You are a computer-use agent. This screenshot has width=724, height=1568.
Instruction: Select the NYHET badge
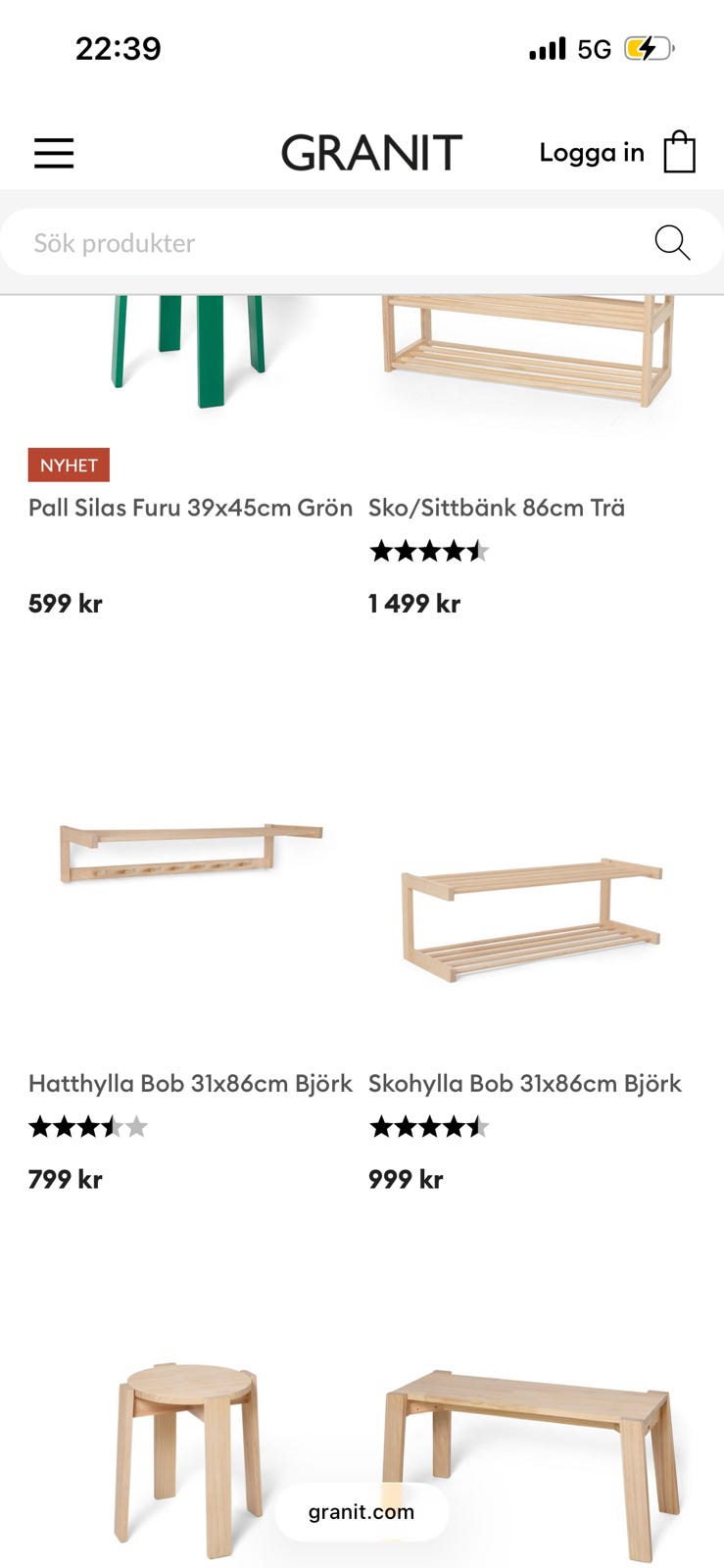click(x=69, y=465)
